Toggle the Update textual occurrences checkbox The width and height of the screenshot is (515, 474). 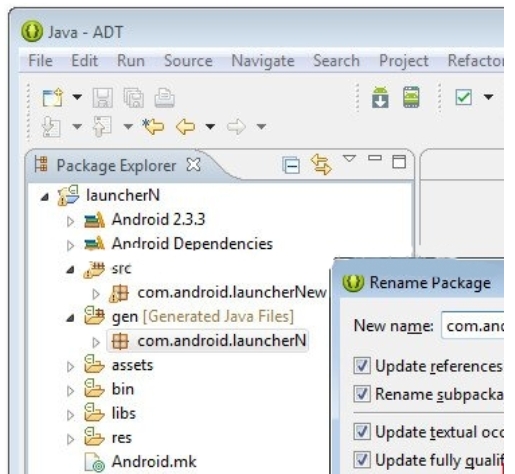[x=362, y=431]
